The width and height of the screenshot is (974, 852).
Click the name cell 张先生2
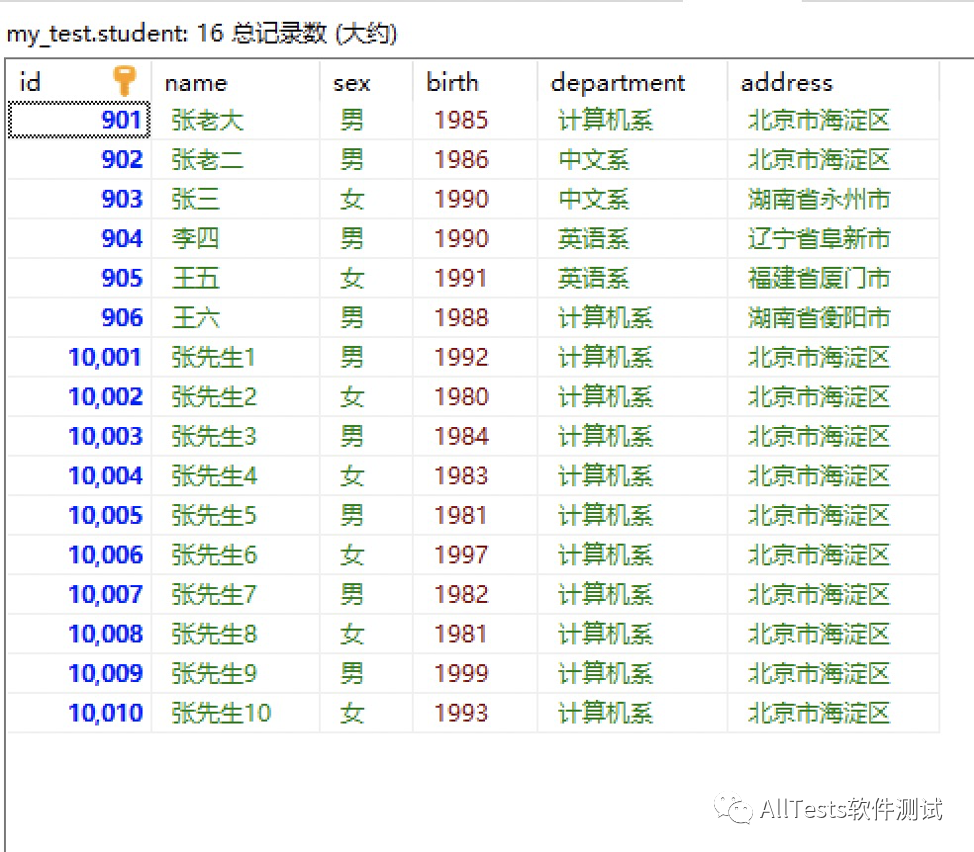[235, 397]
